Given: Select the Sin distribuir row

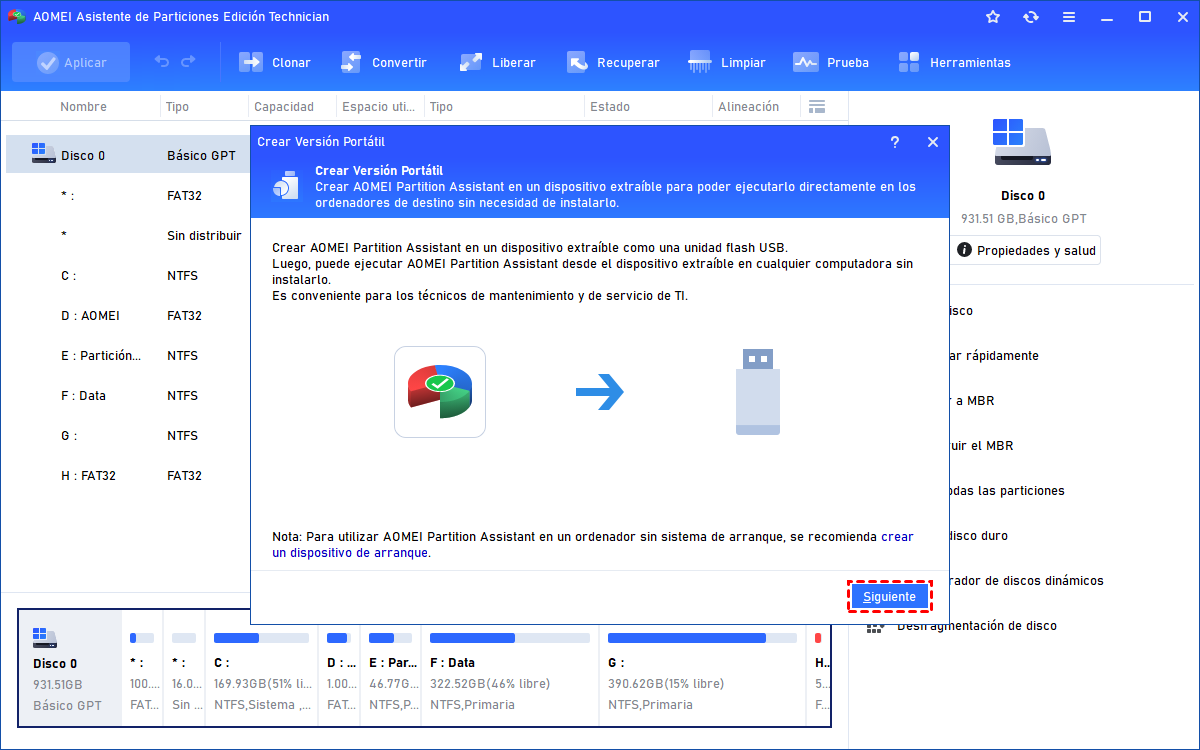Looking at the screenshot, I should point(128,235).
